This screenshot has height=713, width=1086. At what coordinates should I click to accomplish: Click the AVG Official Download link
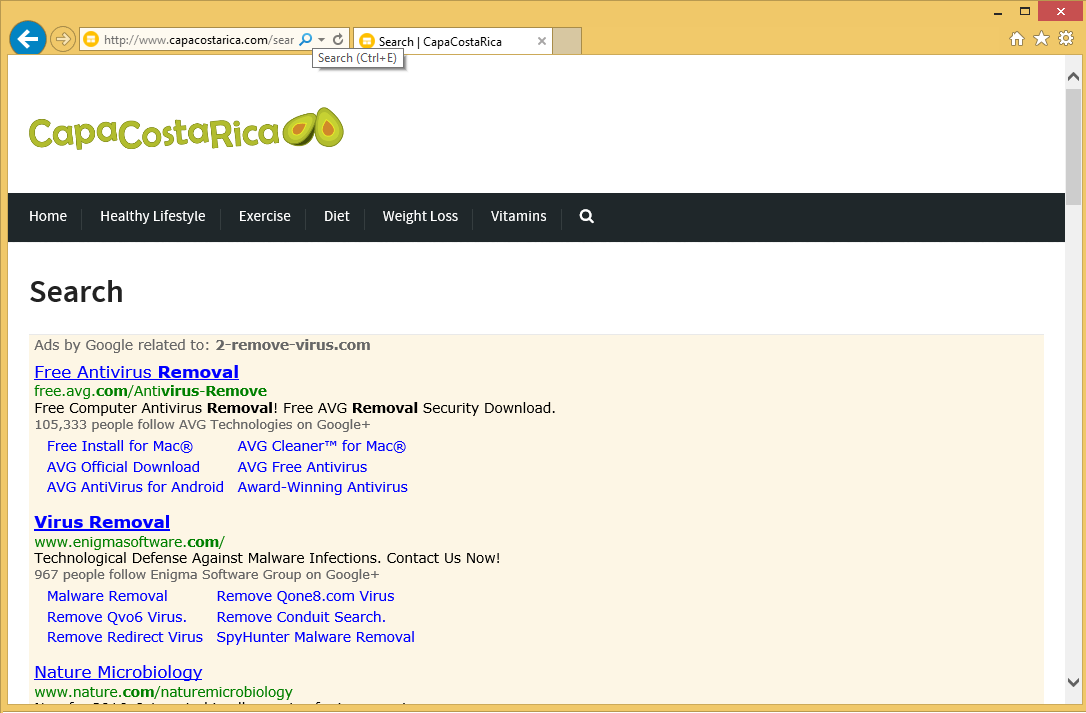123,467
